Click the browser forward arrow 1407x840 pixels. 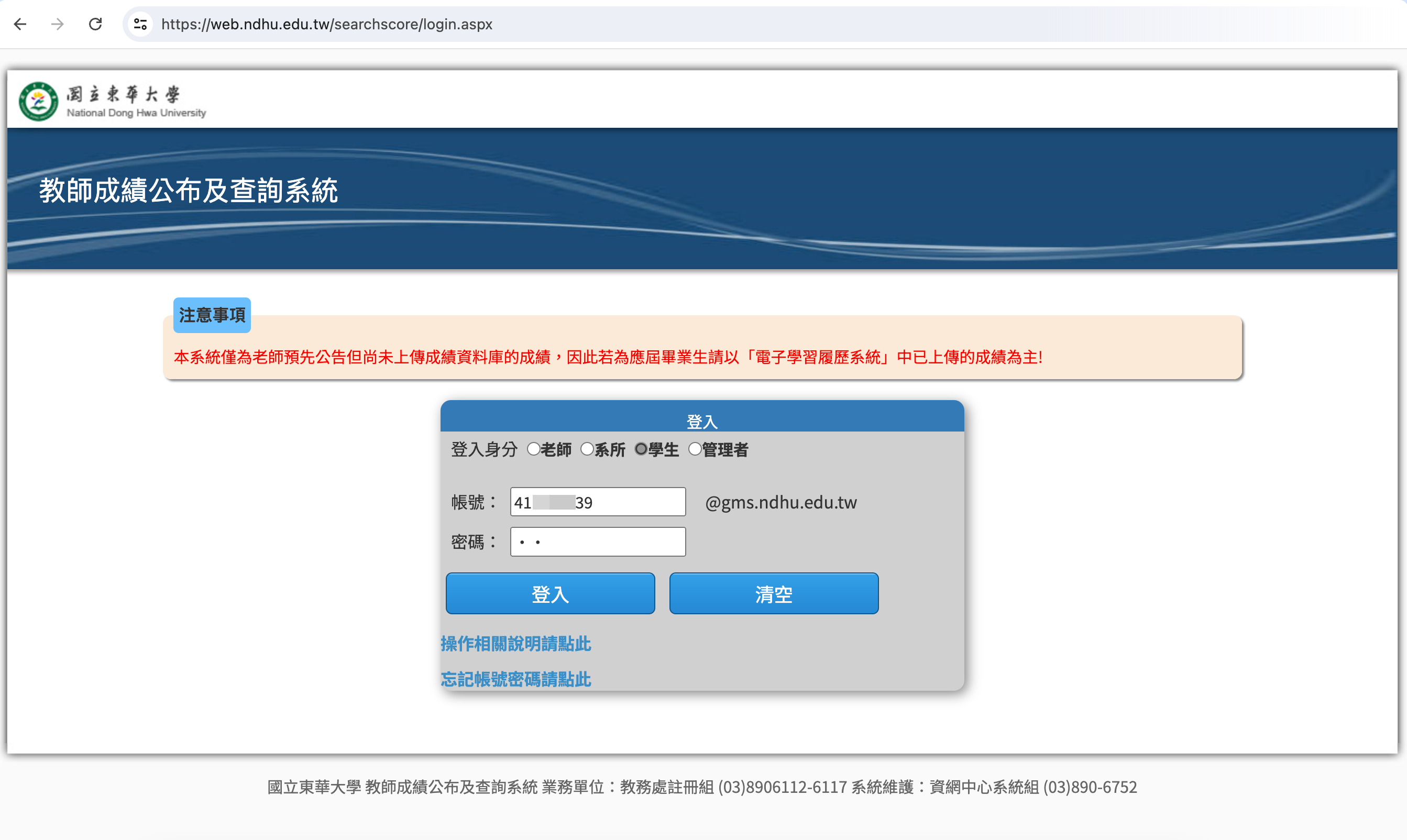57,24
